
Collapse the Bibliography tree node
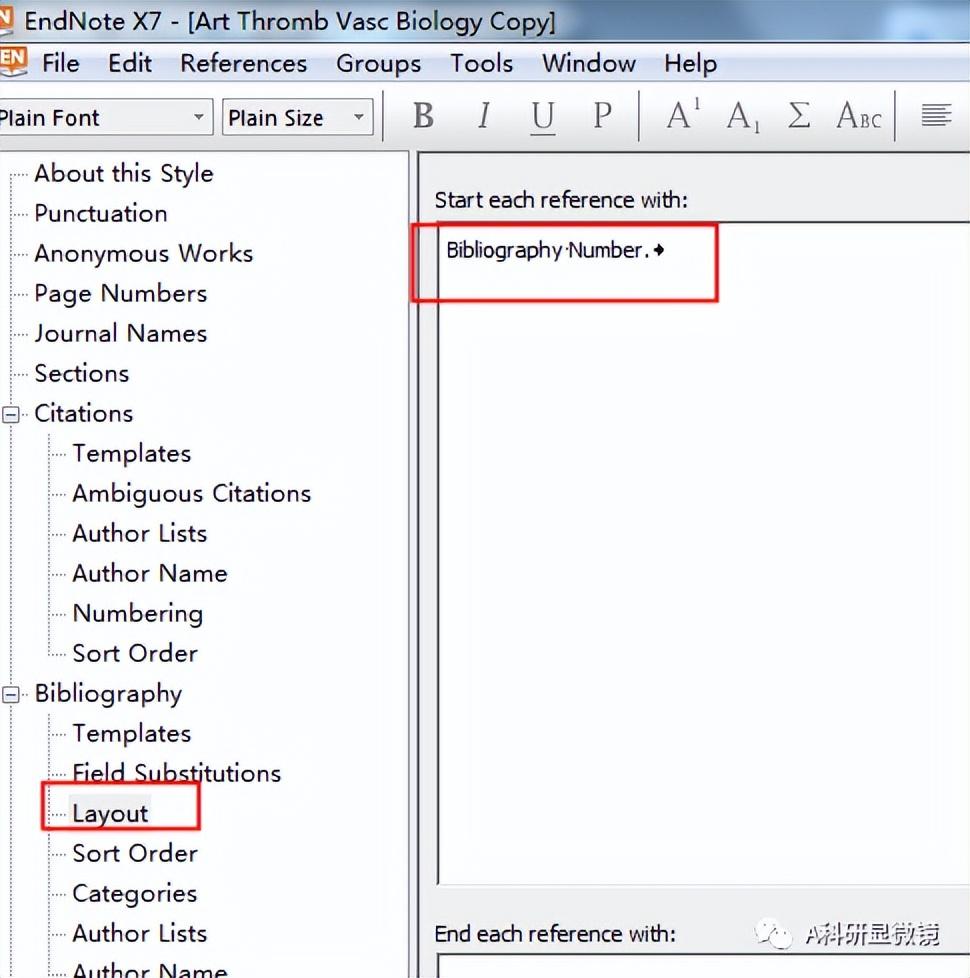(11, 694)
